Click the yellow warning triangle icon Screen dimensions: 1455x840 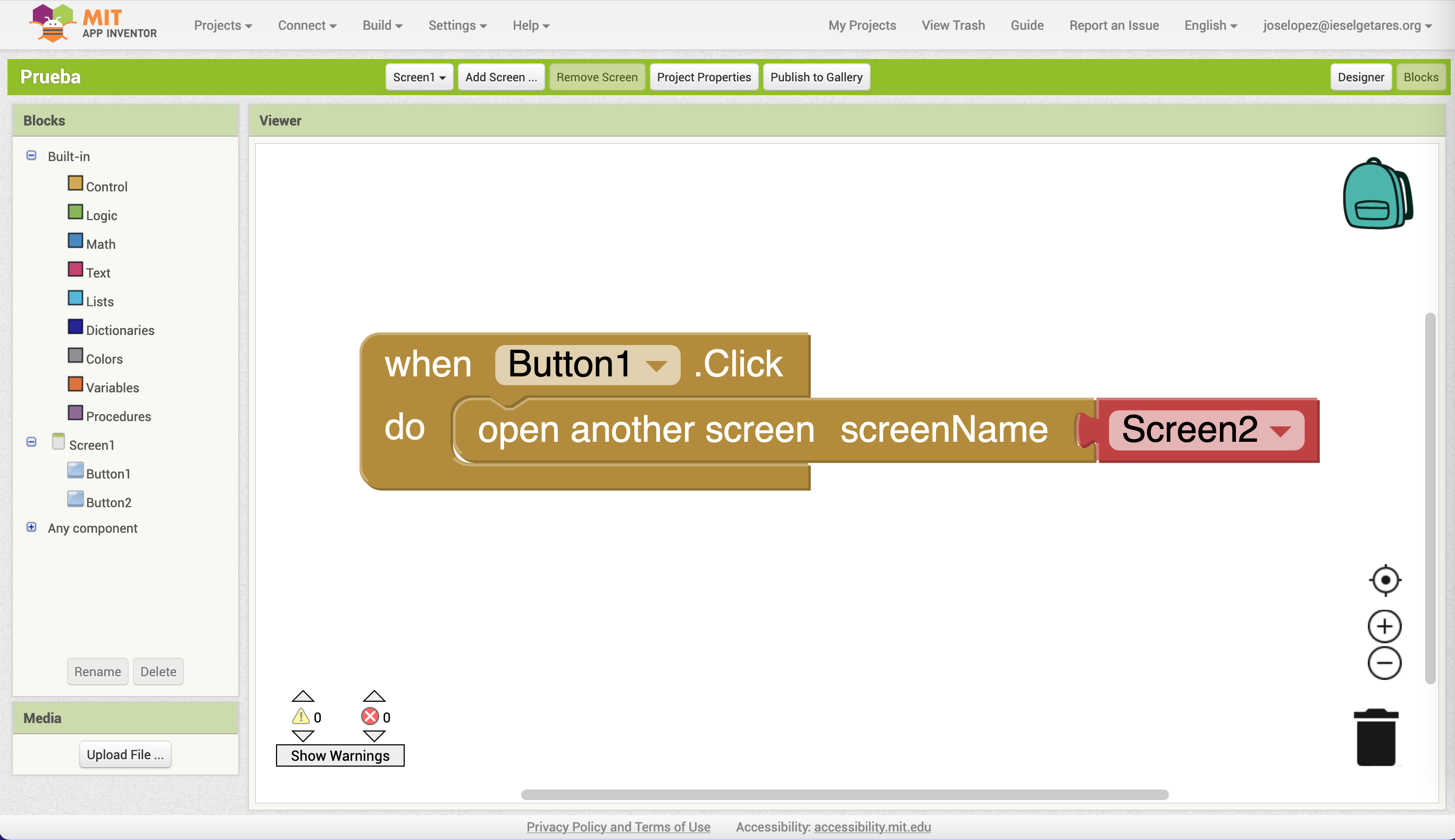tap(300, 717)
